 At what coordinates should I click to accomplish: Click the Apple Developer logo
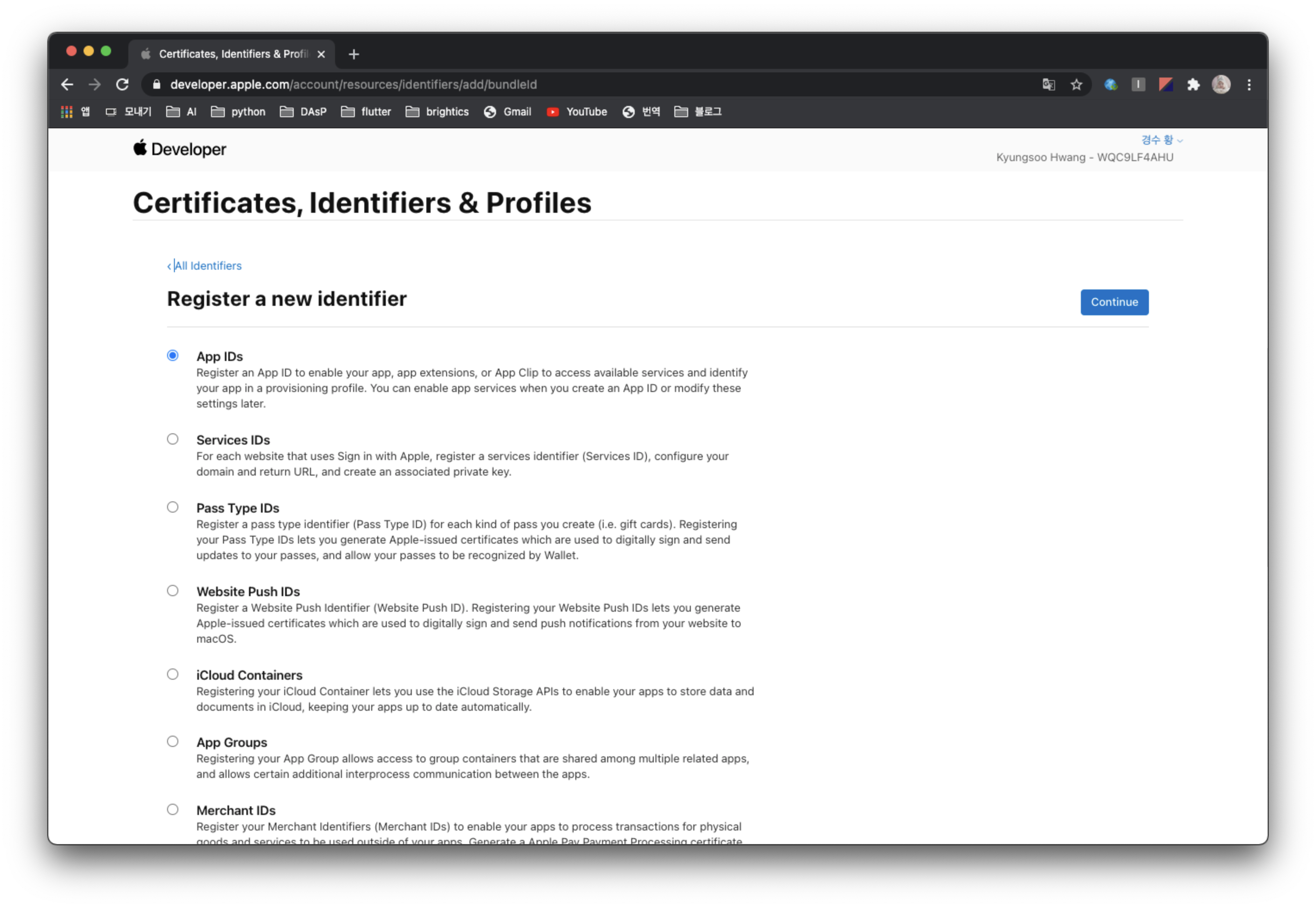[x=180, y=149]
